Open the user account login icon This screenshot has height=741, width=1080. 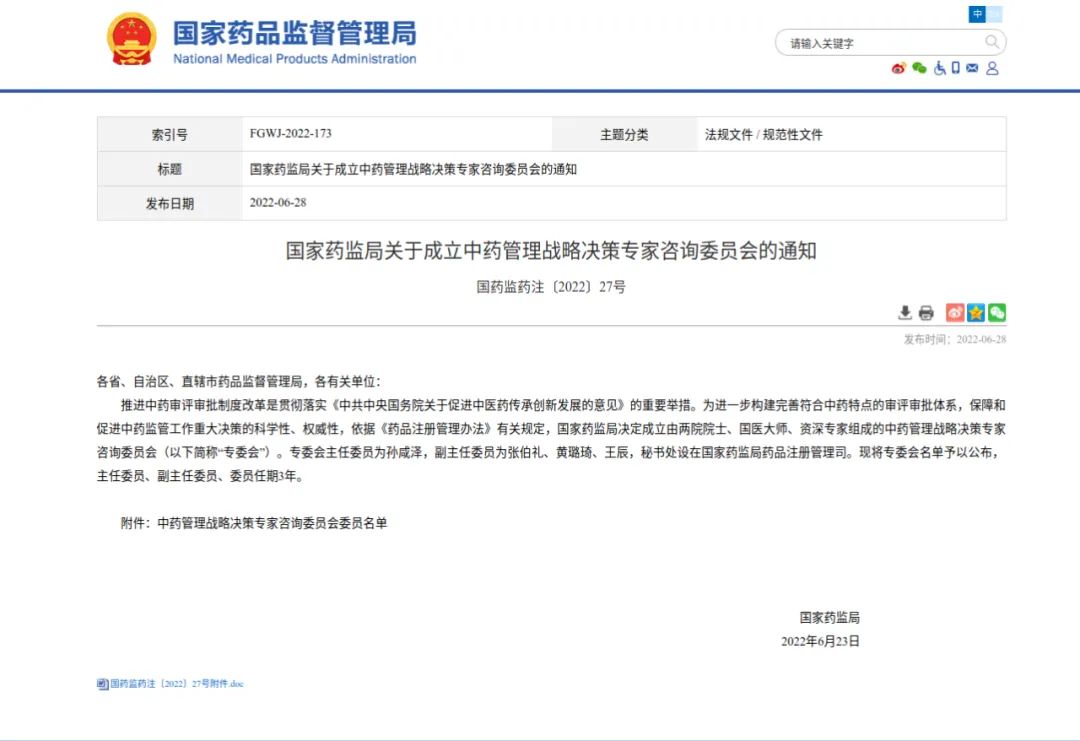(x=992, y=68)
